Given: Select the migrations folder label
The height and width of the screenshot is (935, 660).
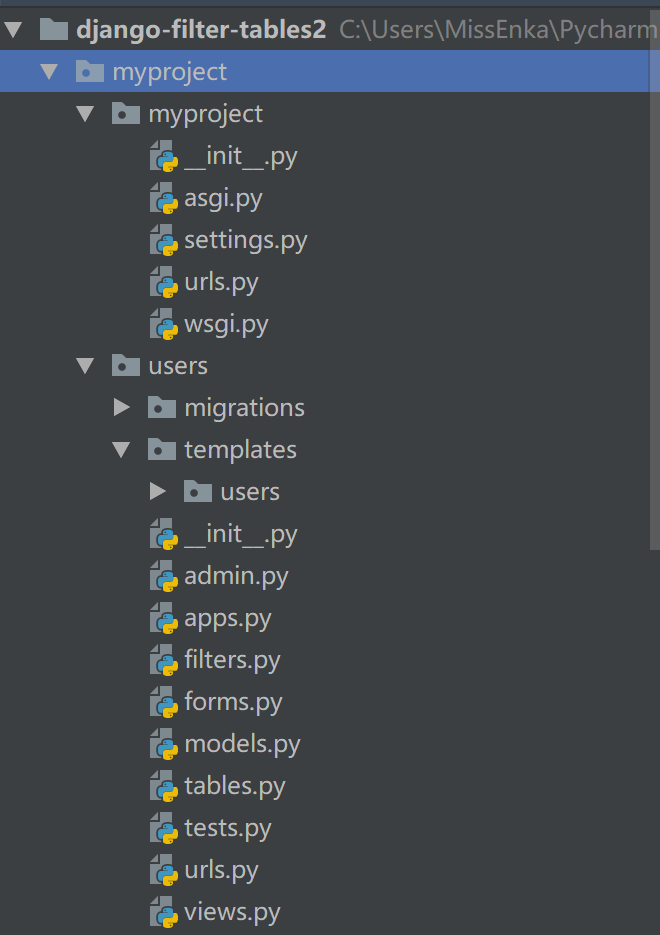Looking at the screenshot, I should [244, 408].
